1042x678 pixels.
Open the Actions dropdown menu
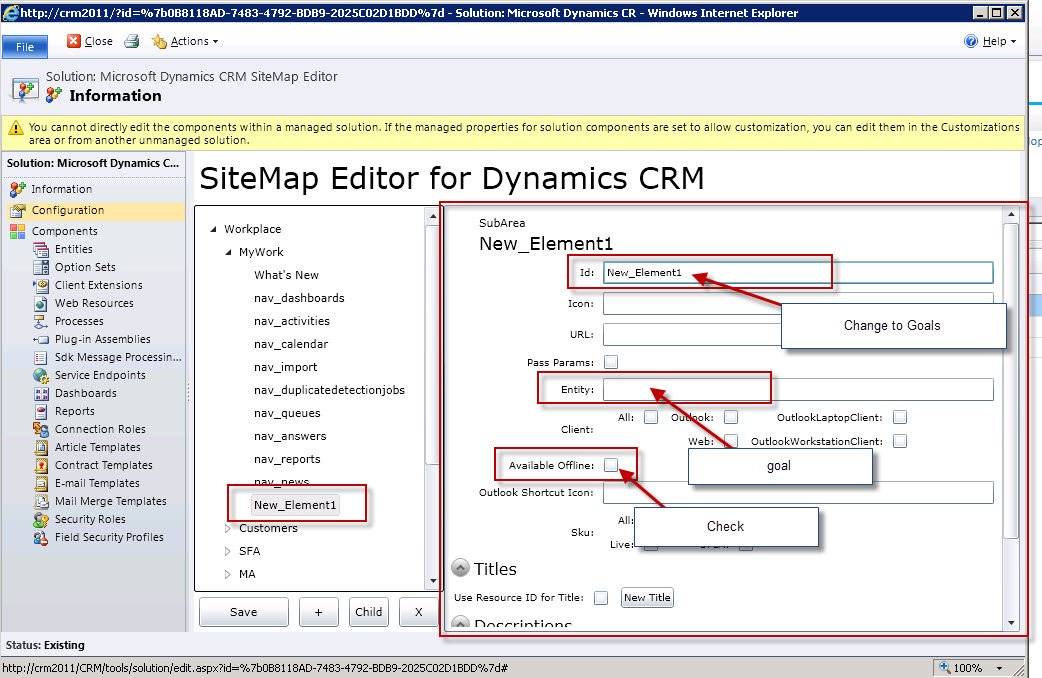[x=185, y=41]
